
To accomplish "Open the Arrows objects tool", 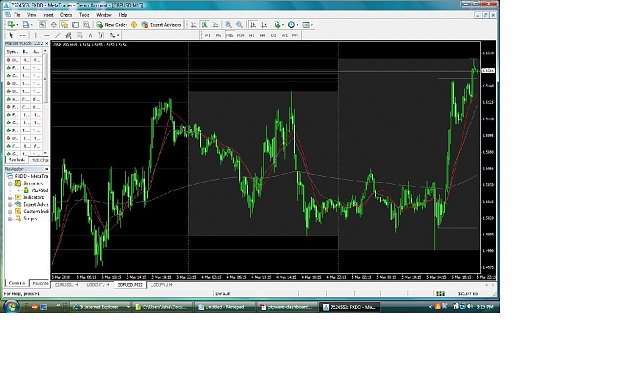I will [x=112, y=35].
